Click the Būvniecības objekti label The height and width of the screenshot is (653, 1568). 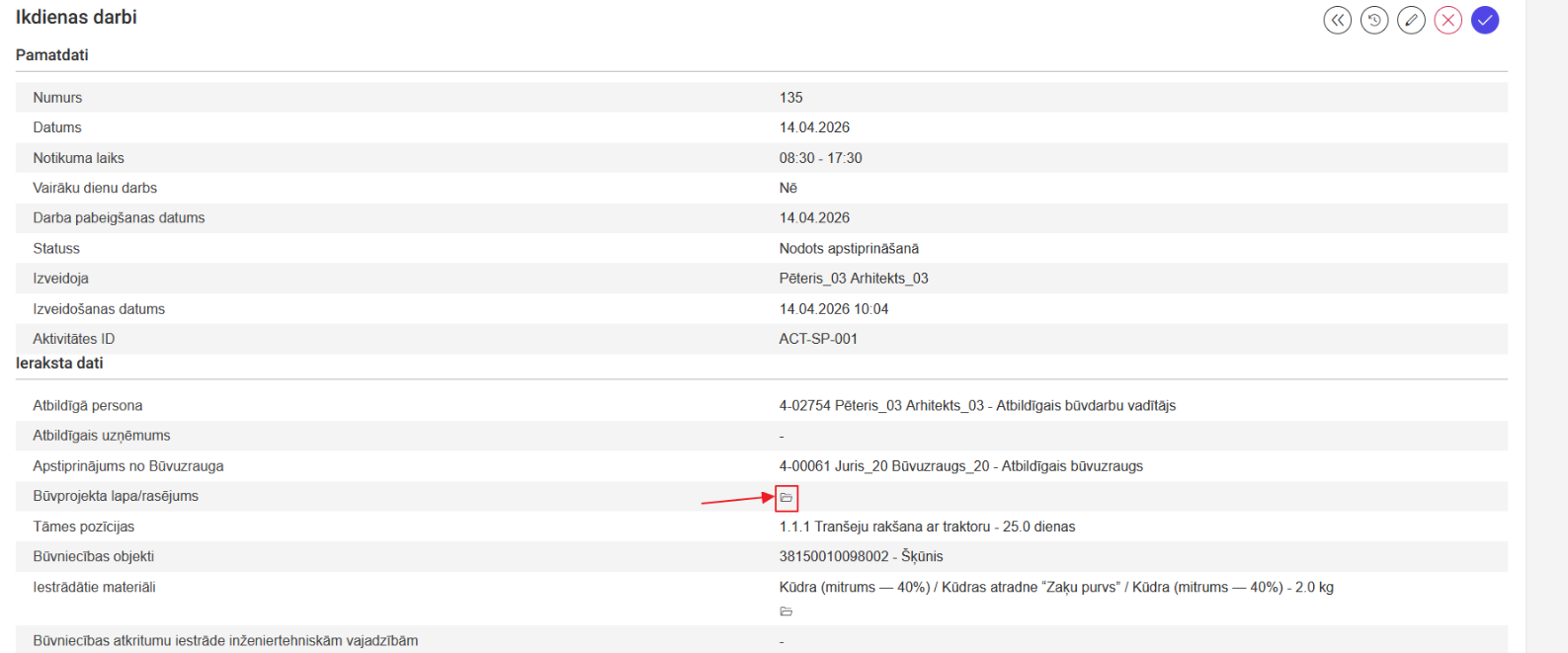tap(94, 557)
